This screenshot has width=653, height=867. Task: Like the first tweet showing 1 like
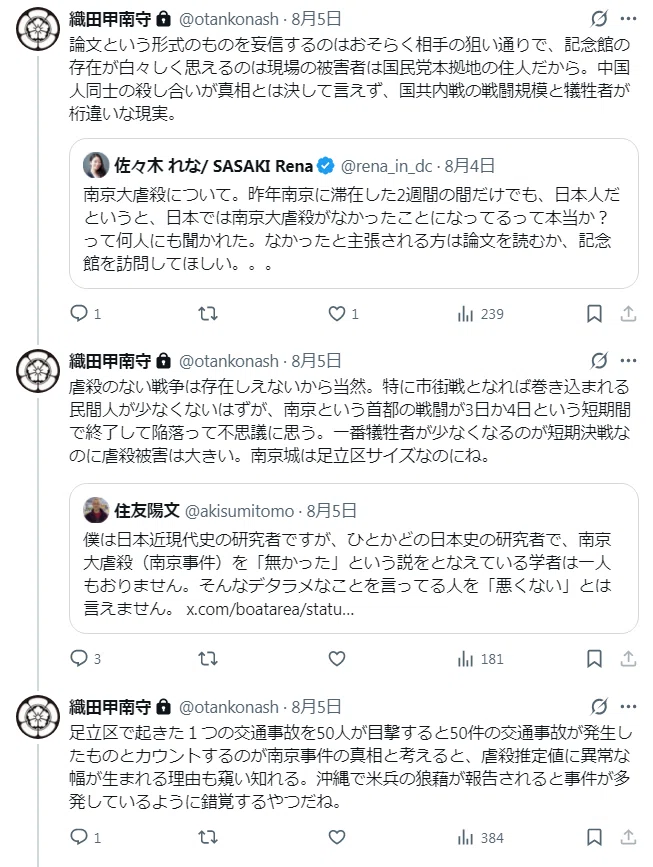pyautogui.click(x=343, y=314)
